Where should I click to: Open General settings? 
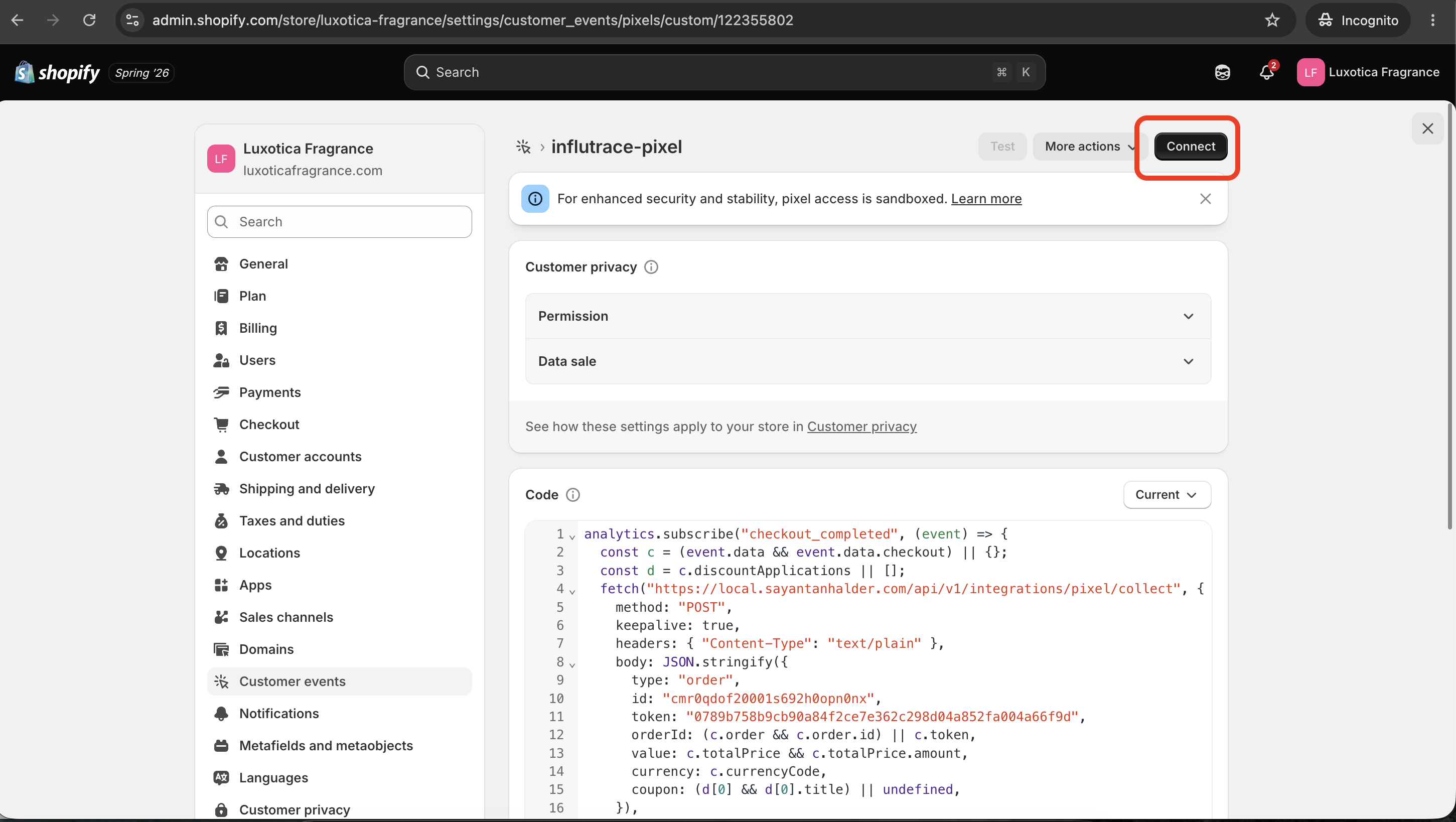(x=339, y=264)
